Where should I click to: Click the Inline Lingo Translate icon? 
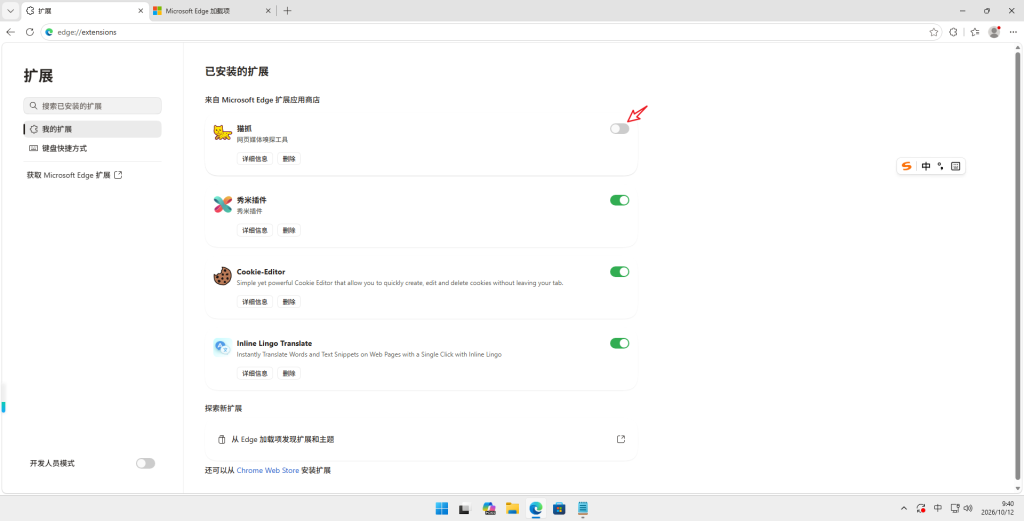[222, 347]
